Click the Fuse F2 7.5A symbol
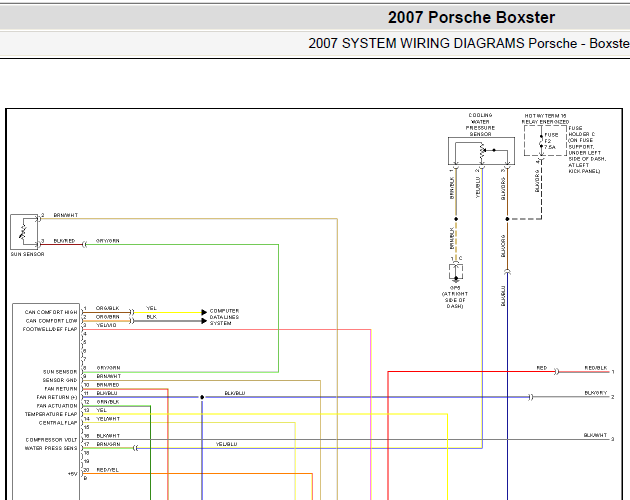The image size is (630, 500). [541, 141]
